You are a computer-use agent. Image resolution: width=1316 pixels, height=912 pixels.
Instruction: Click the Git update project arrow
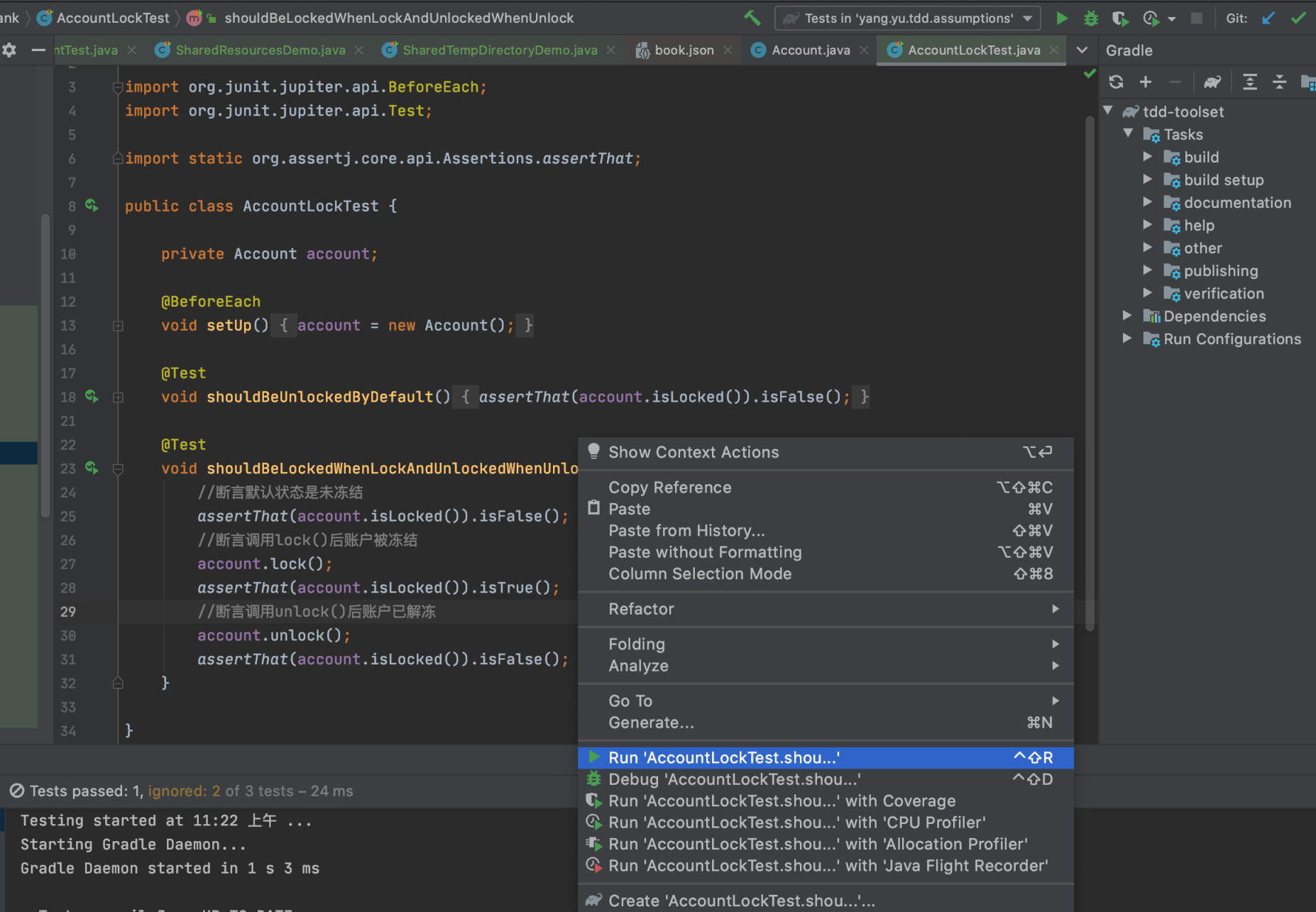1268,18
